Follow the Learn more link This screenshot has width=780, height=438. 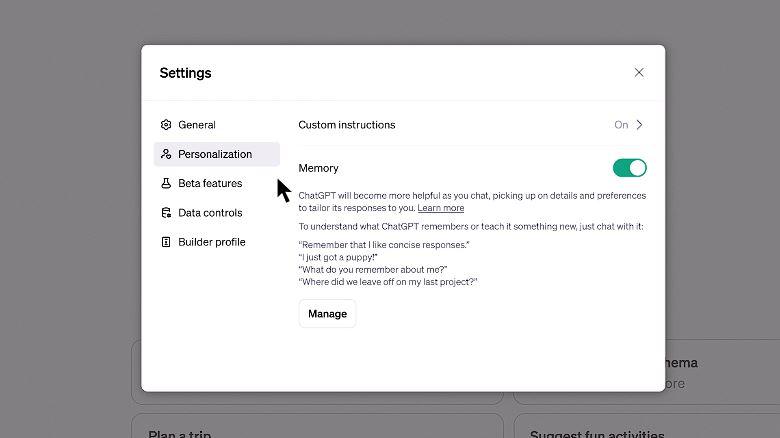click(441, 208)
